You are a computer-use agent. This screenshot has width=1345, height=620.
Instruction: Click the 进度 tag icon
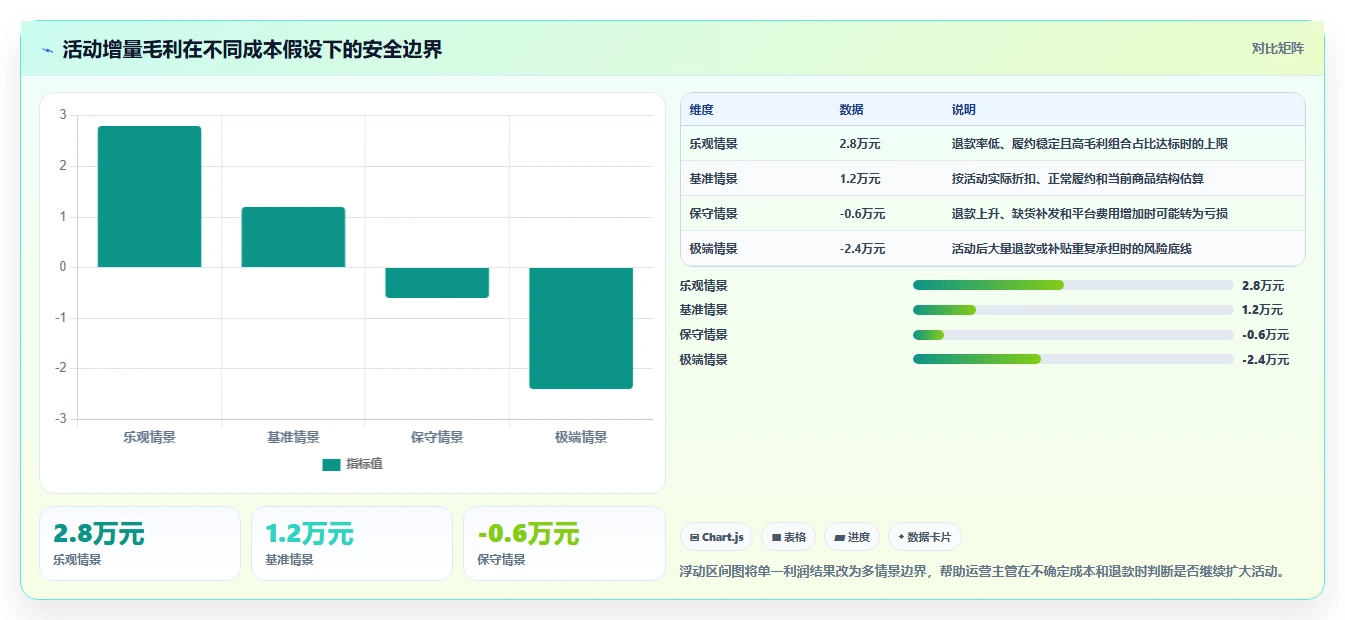pyautogui.click(x=840, y=538)
